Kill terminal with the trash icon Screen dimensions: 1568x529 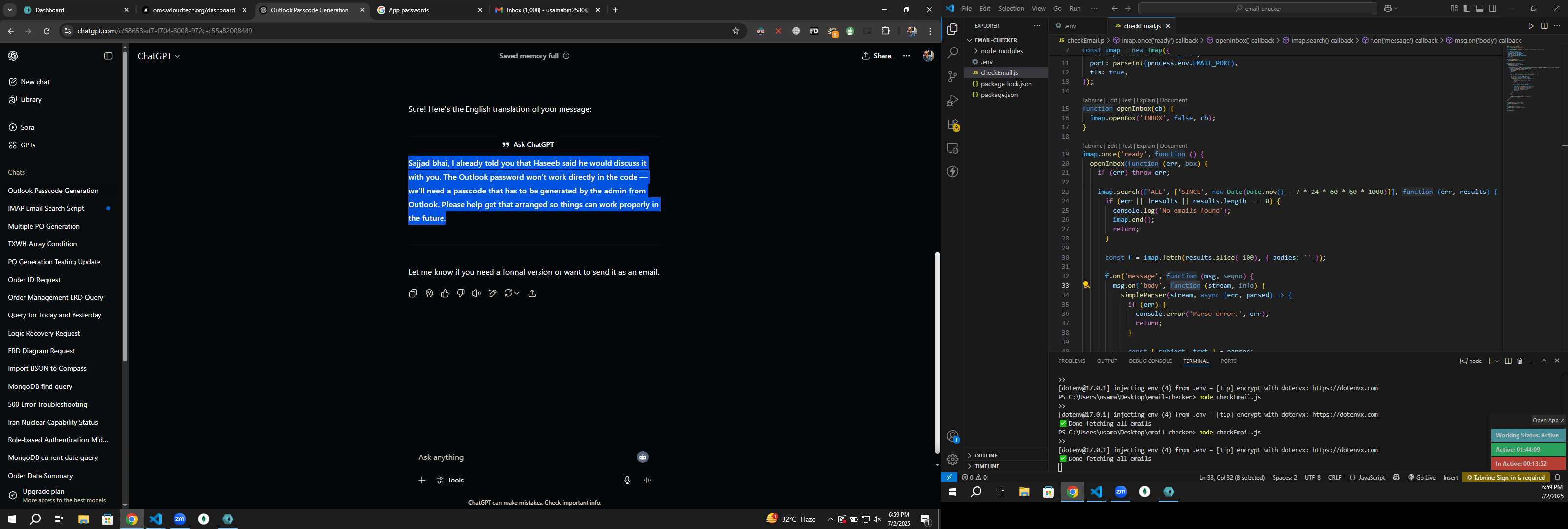(1519, 361)
